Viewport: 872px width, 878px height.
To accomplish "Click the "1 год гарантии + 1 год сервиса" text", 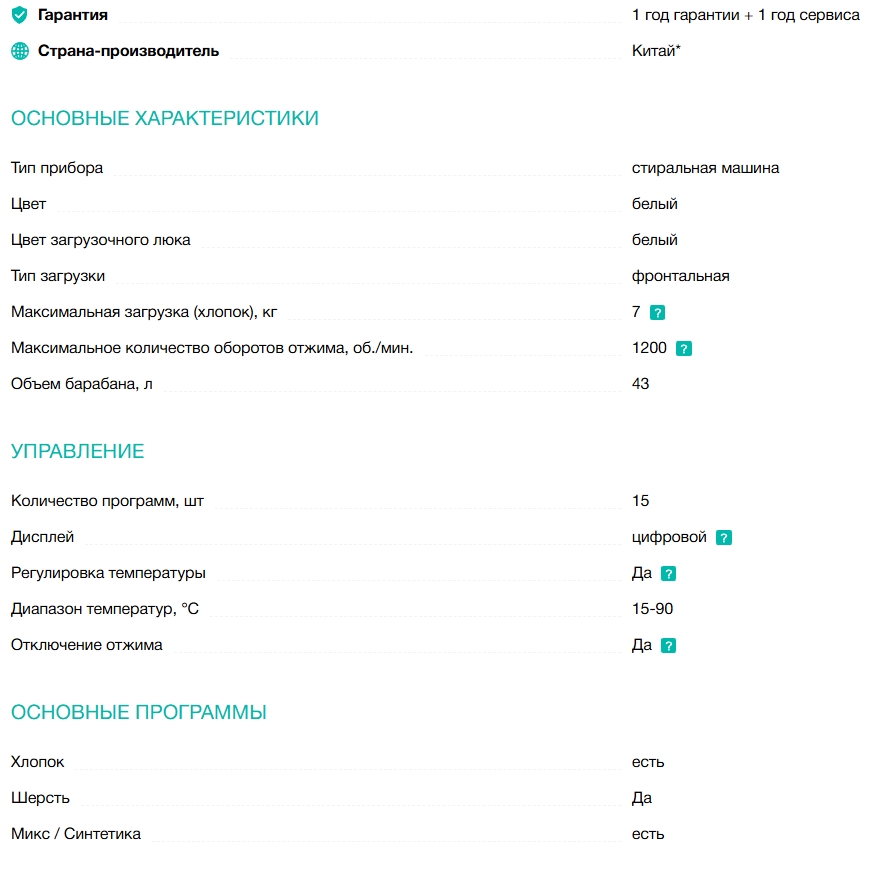I will point(746,15).
